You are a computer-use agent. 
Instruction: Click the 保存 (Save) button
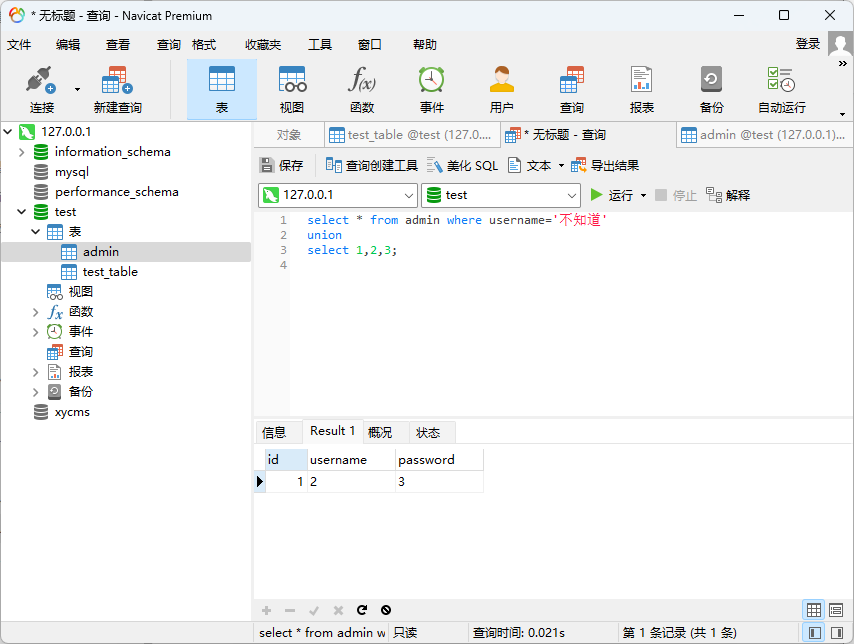pyautogui.click(x=281, y=166)
